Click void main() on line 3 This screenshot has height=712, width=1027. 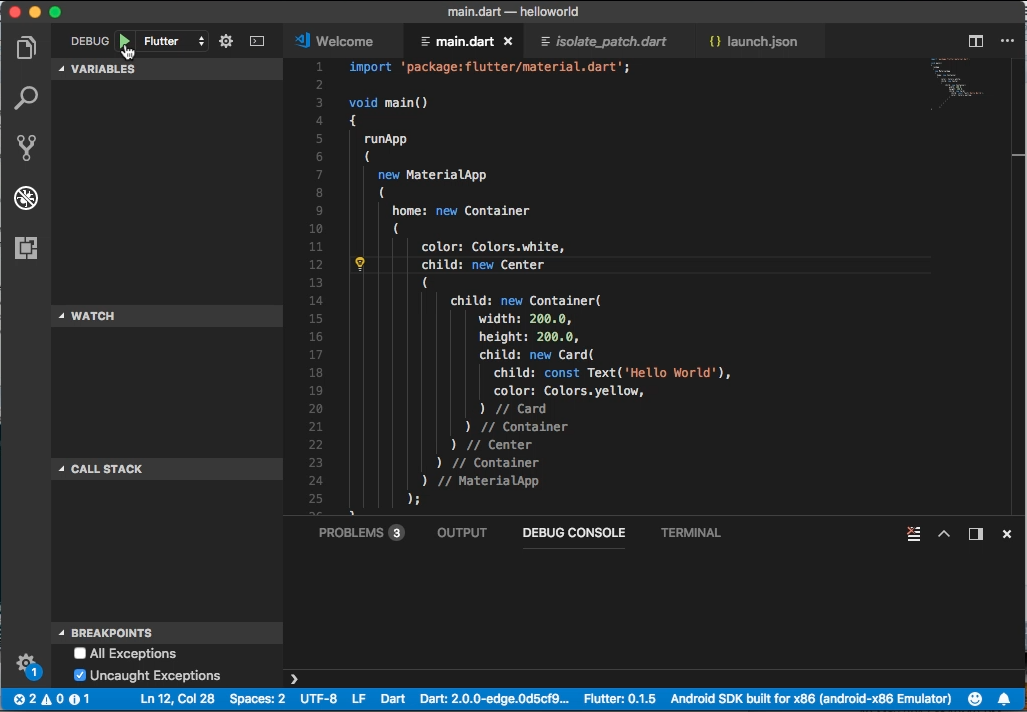[388, 102]
